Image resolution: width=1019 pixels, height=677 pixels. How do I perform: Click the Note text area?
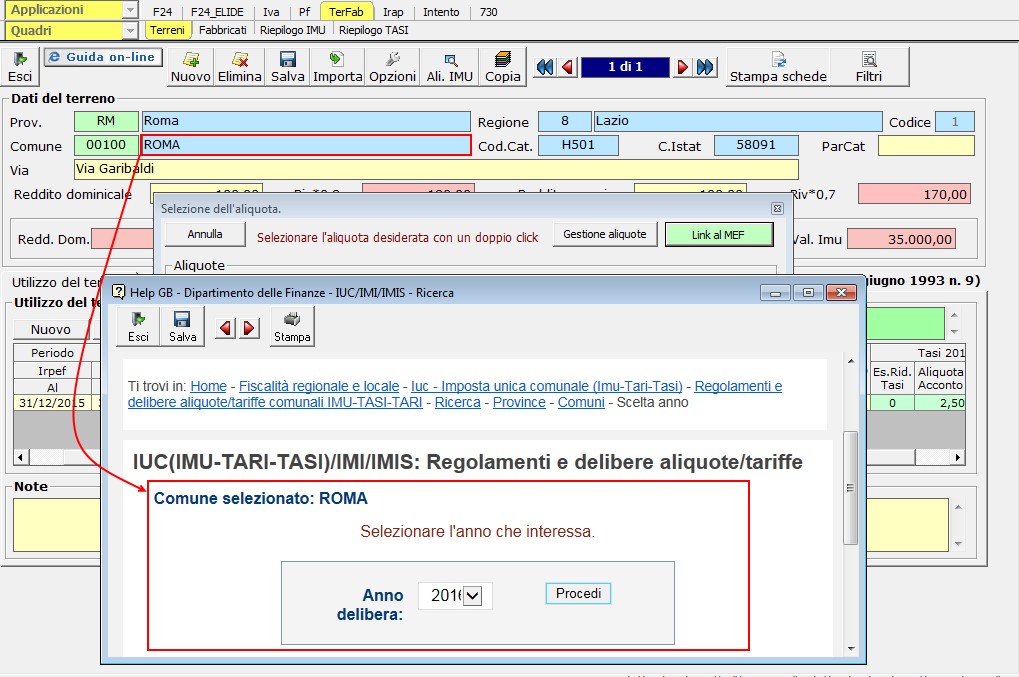click(57, 525)
